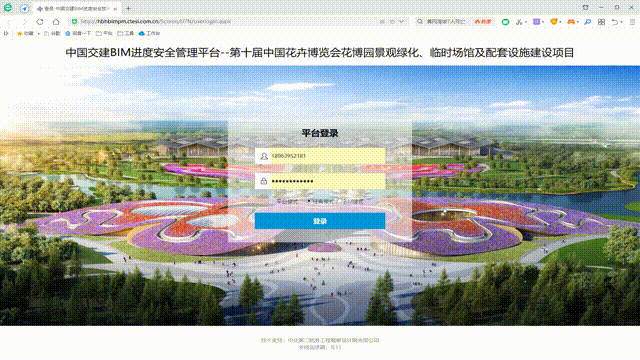
Task: Open the four-square apps grid icon
Action: pos(601,22)
